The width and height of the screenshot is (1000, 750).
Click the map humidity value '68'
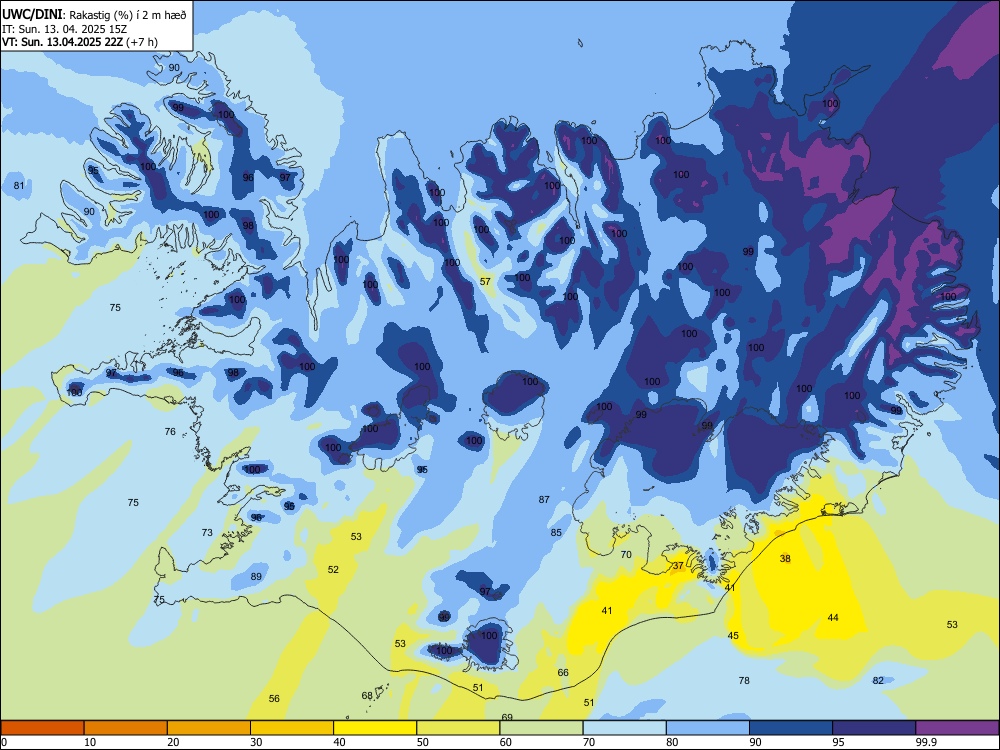coord(367,695)
